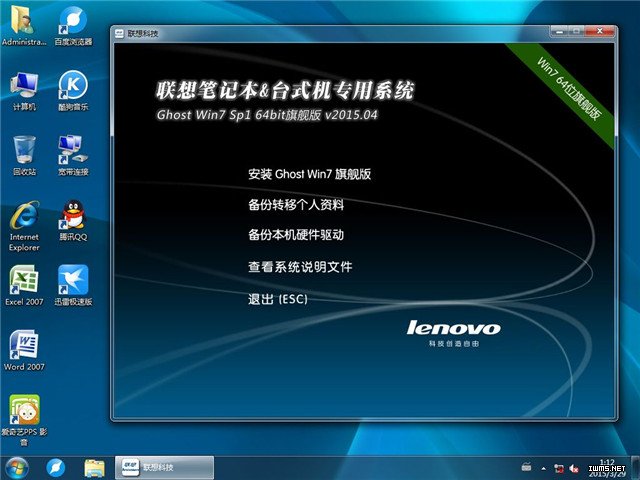Show hidden tray icons arrow
640x480 pixels.
click(544, 468)
